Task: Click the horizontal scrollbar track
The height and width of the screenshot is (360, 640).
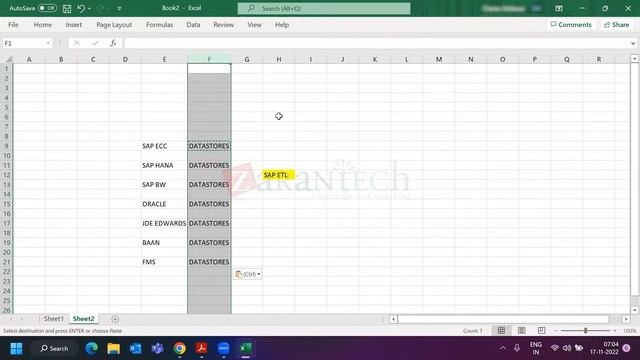Action: 503,319
